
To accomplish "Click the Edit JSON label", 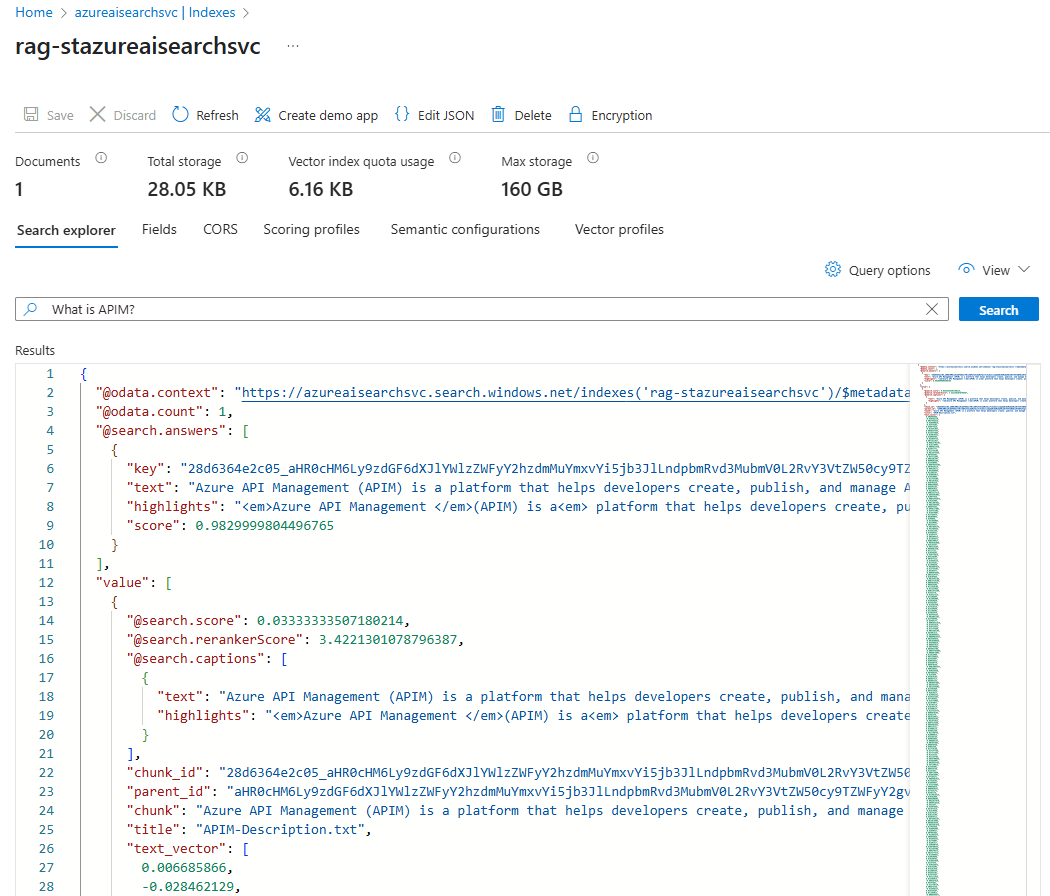I will click(446, 115).
